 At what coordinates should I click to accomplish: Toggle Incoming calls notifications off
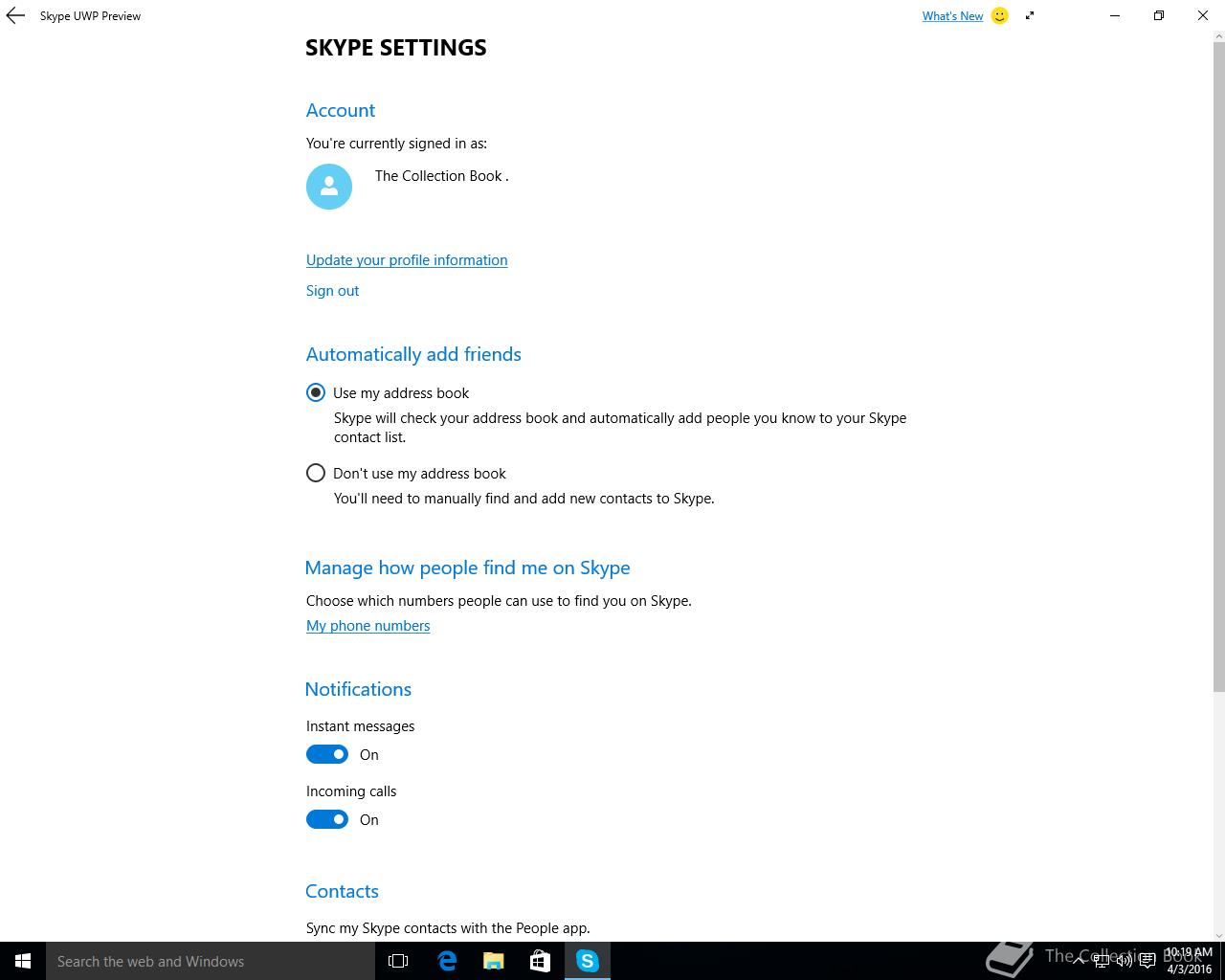click(x=327, y=819)
